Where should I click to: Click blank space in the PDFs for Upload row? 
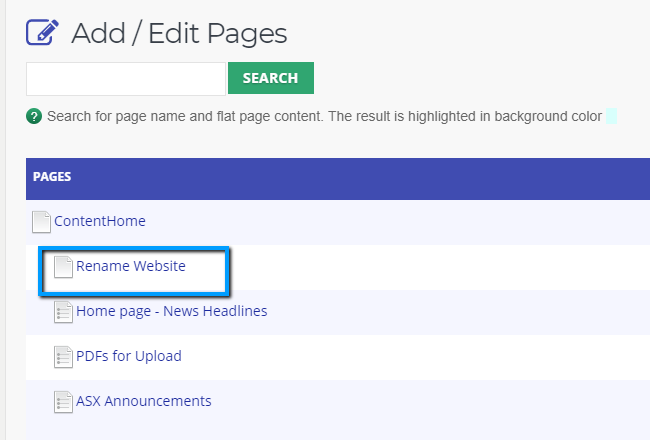415,357
